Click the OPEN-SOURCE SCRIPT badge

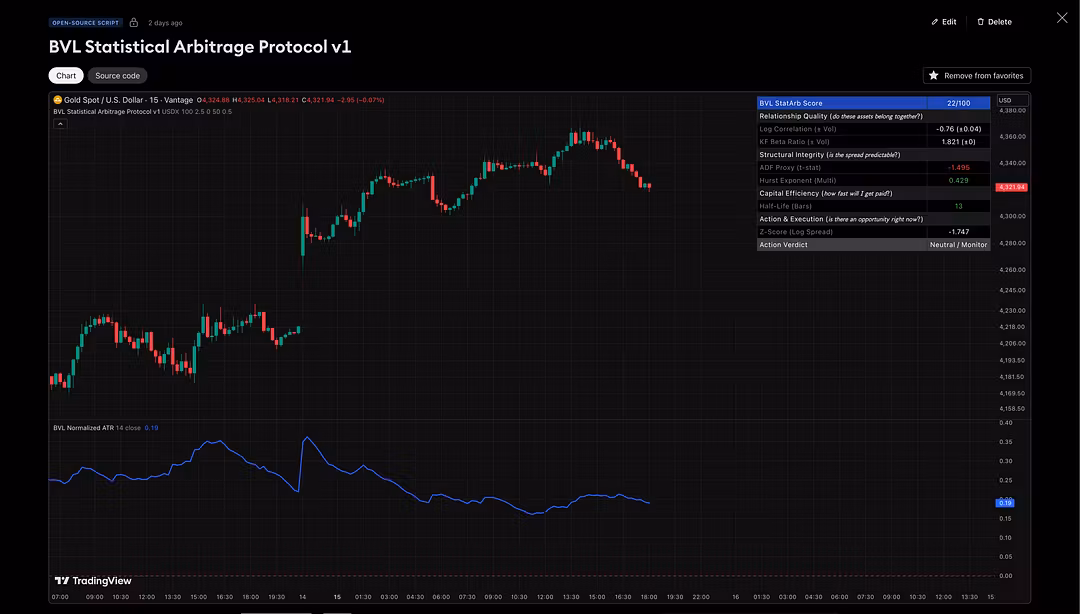[x=85, y=23]
